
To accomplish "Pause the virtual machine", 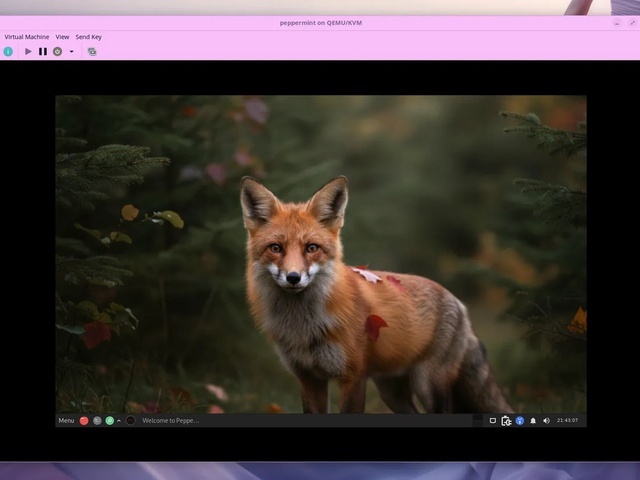I will 43,51.
